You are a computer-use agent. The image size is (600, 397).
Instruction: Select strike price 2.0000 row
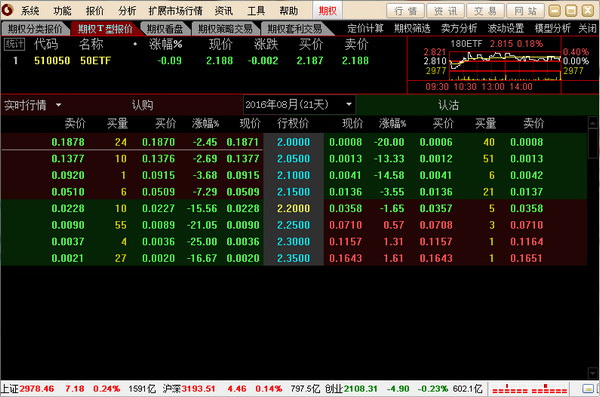coord(293,142)
